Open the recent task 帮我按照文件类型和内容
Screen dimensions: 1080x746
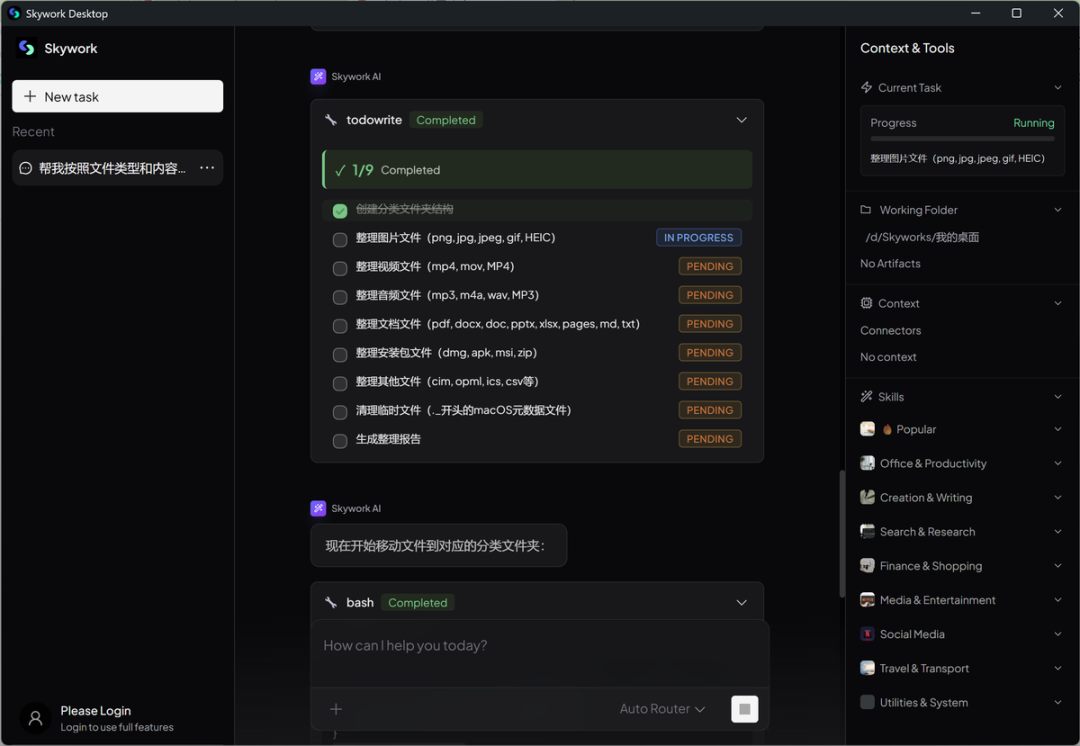(x=117, y=168)
